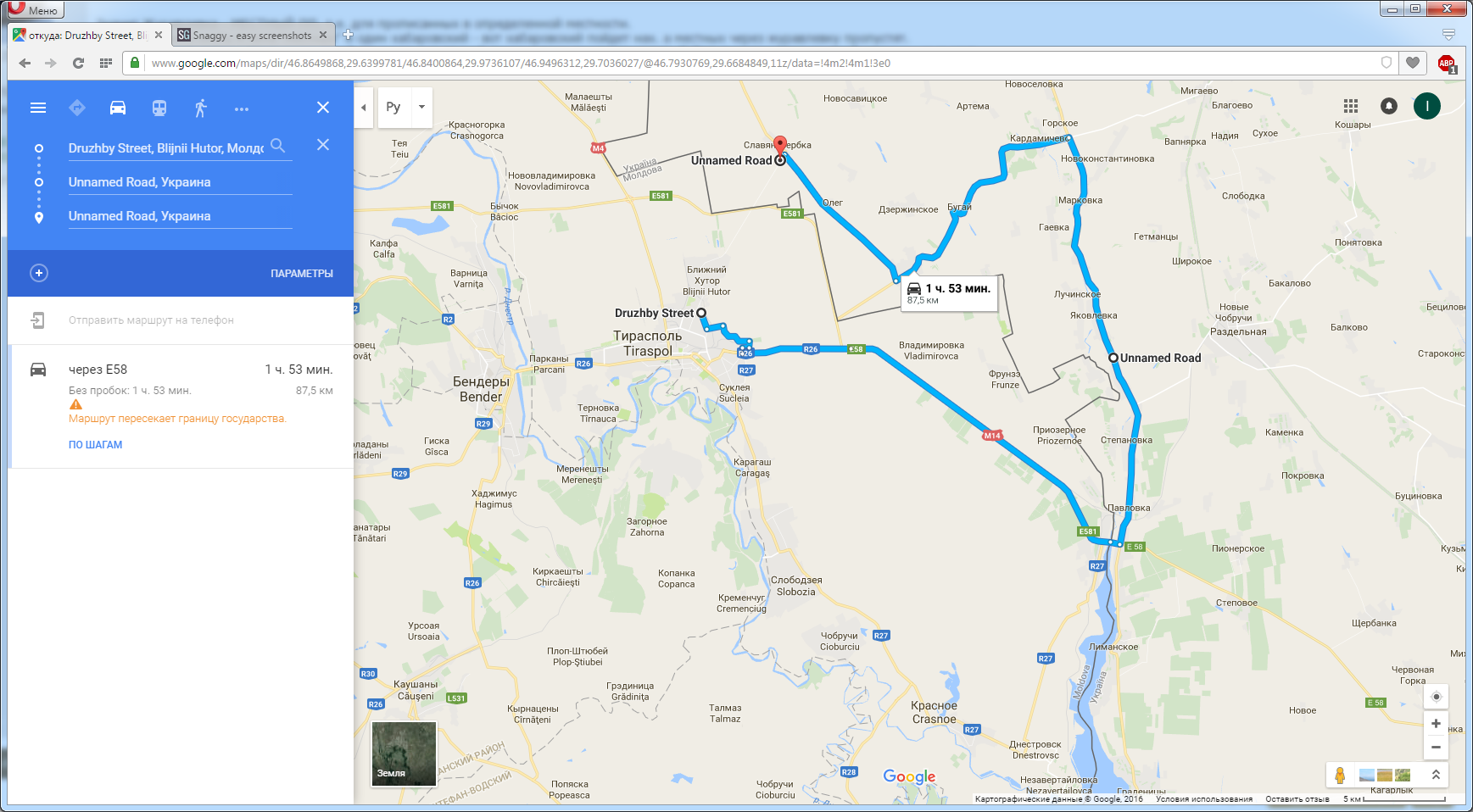Click the Бендеры Bender city label
1473x812 pixels.
pos(481,389)
